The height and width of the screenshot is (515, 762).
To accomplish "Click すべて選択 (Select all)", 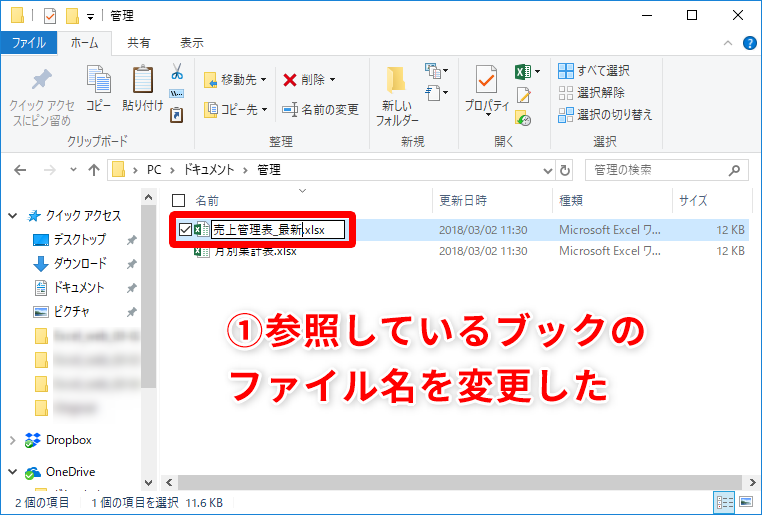I will (x=594, y=71).
